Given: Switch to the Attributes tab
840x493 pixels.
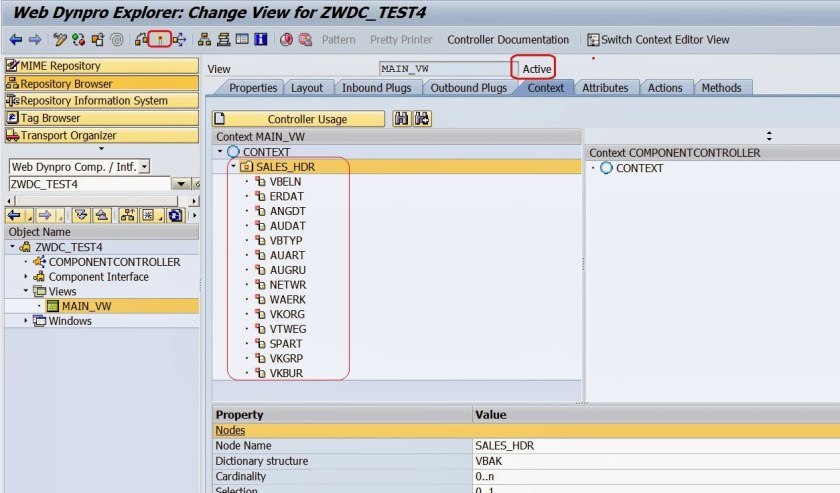Looking at the screenshot, I should click(605, 88).
